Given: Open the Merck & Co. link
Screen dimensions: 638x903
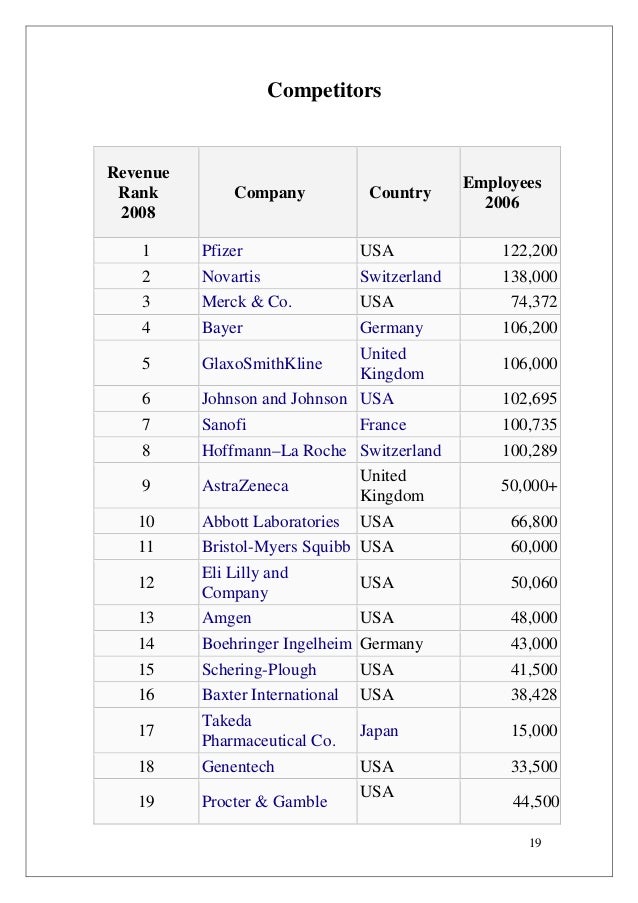Looking at the screenshot, I should pyautogui.click(x=247, y=301).
